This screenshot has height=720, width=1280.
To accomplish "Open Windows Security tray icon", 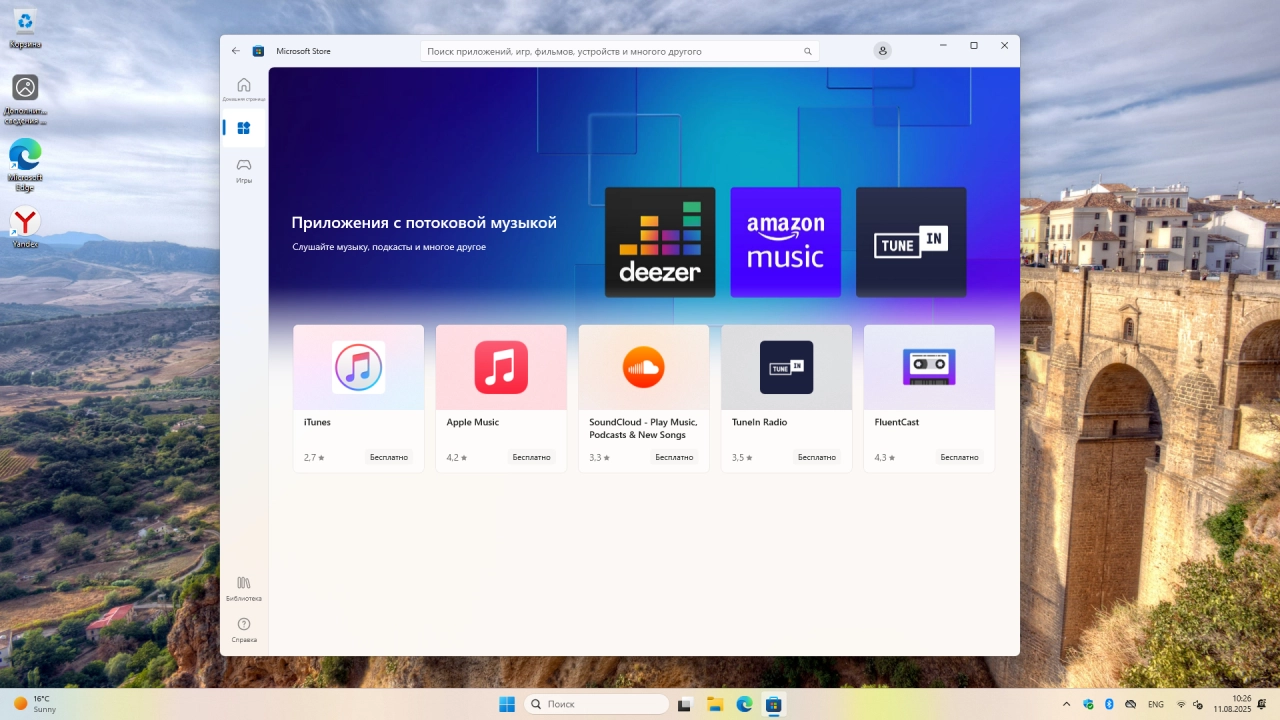I will [1089, 704].
